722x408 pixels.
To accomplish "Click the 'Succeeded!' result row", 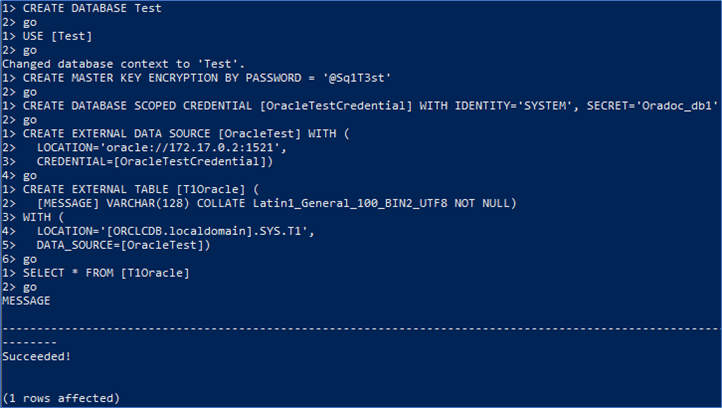I will [x=36, y=354].
